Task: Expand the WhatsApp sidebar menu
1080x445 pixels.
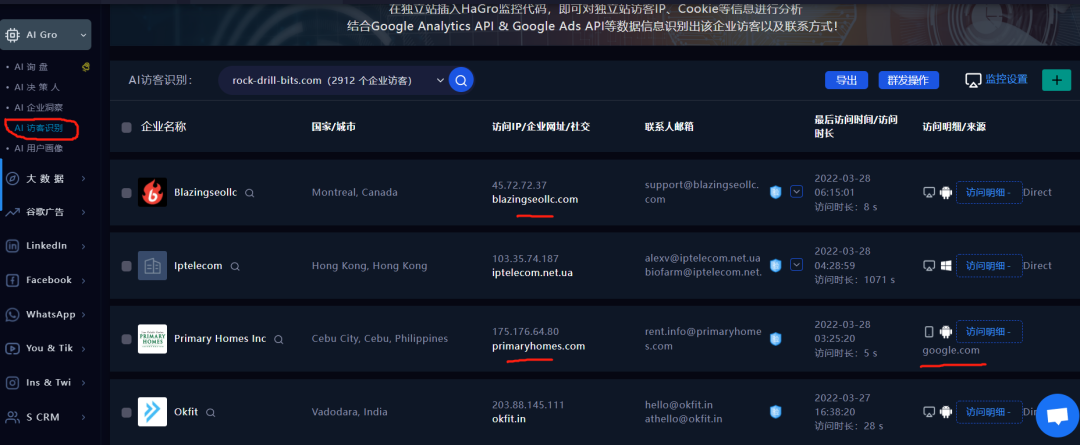Action: coord(83,315)
